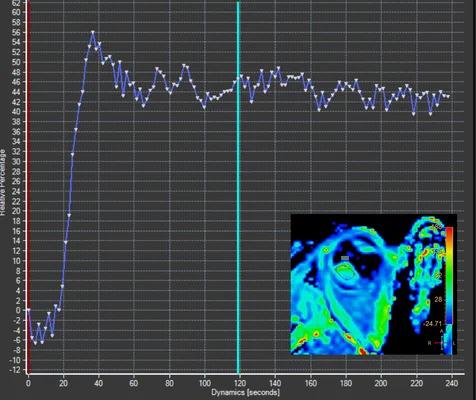This screenshot has height=400, width=476.
Task: Click the Dynamics [seconds] axis title
Action: [x=245, y=392]
